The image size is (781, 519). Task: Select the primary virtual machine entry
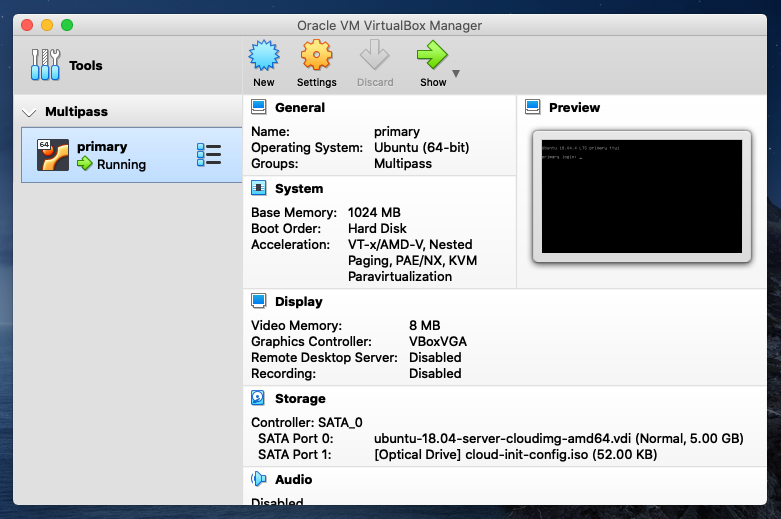(120, 155)
